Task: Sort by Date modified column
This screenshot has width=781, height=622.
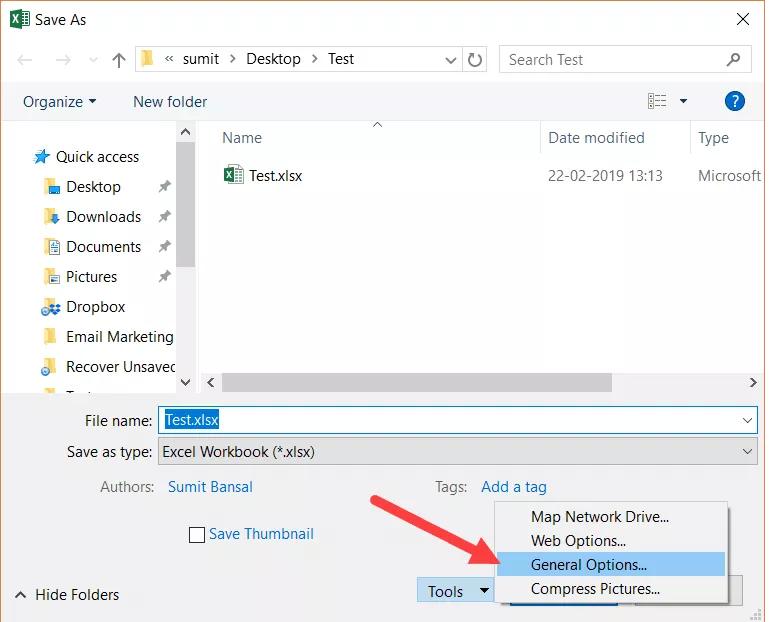Action: [x=596, y=138]
